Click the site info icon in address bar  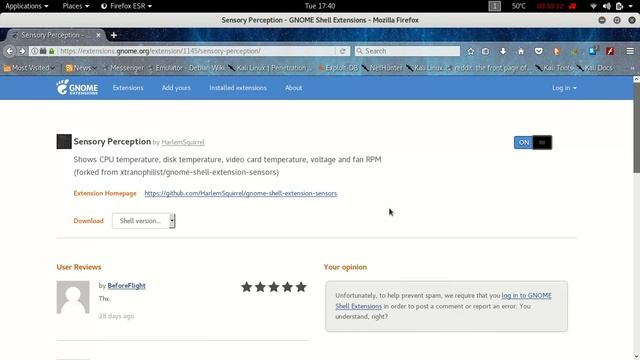[35, 51]
